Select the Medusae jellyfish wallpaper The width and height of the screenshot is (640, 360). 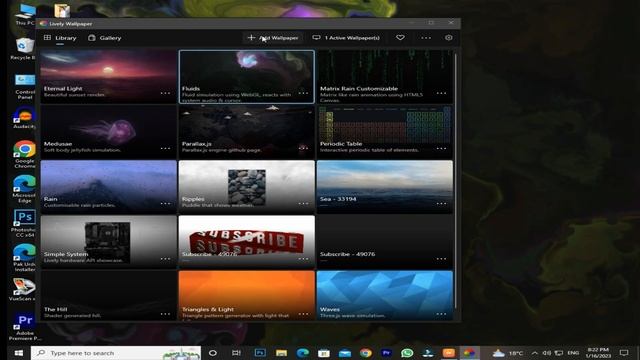point(109,132)
